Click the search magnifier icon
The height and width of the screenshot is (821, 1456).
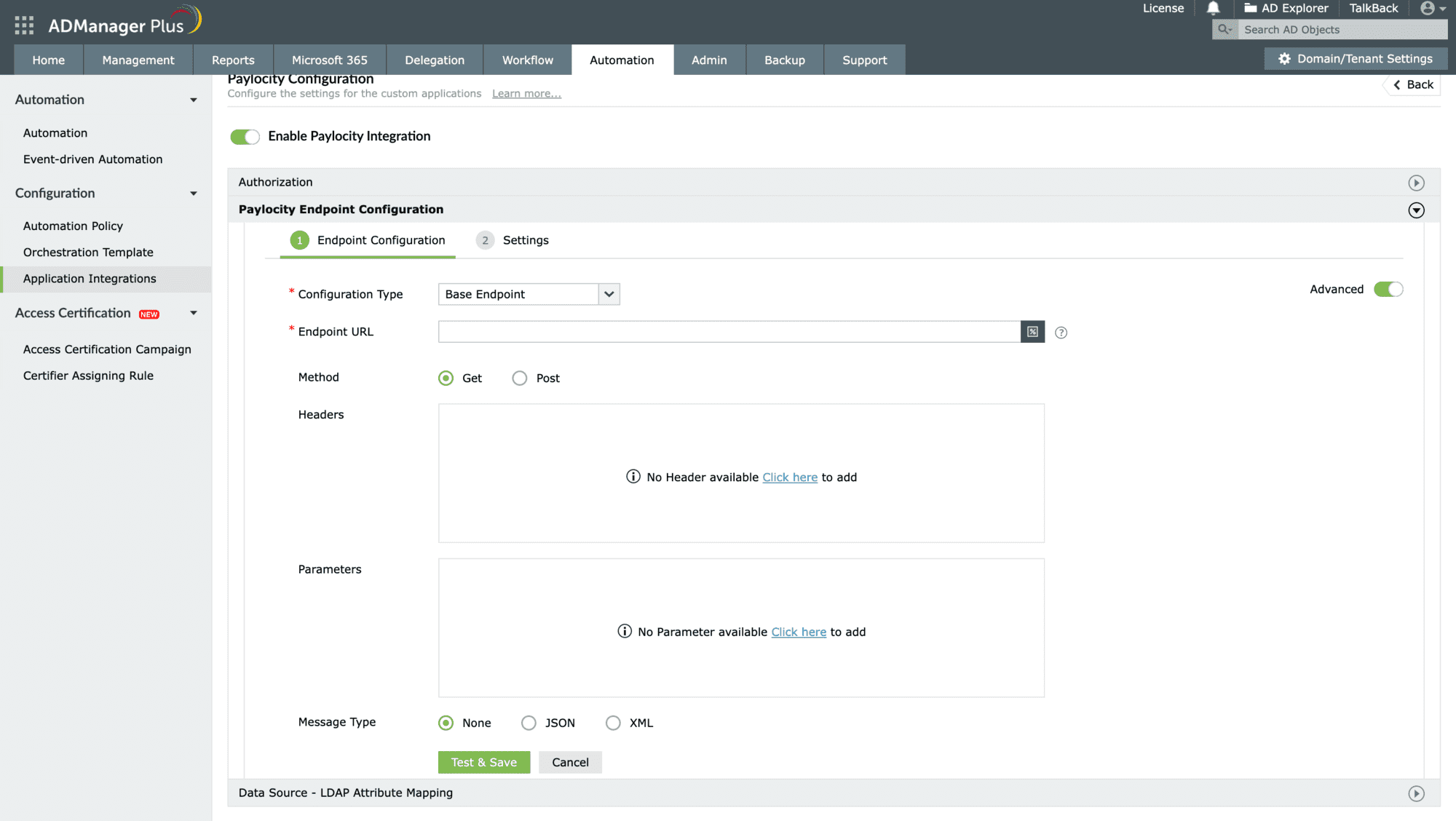1224,30
